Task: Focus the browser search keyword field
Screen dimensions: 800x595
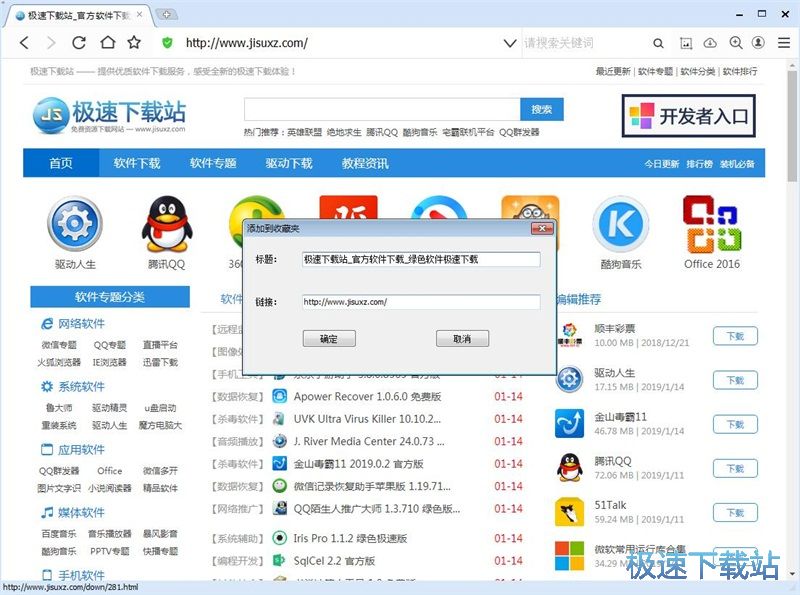Action: [584, 43]
